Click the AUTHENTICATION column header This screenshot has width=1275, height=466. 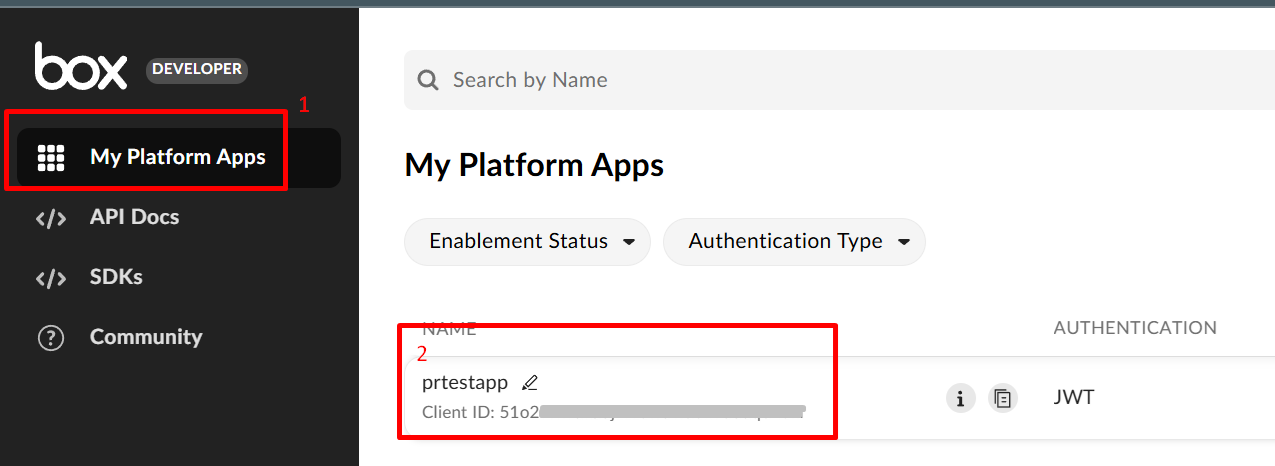(1134, 328)
